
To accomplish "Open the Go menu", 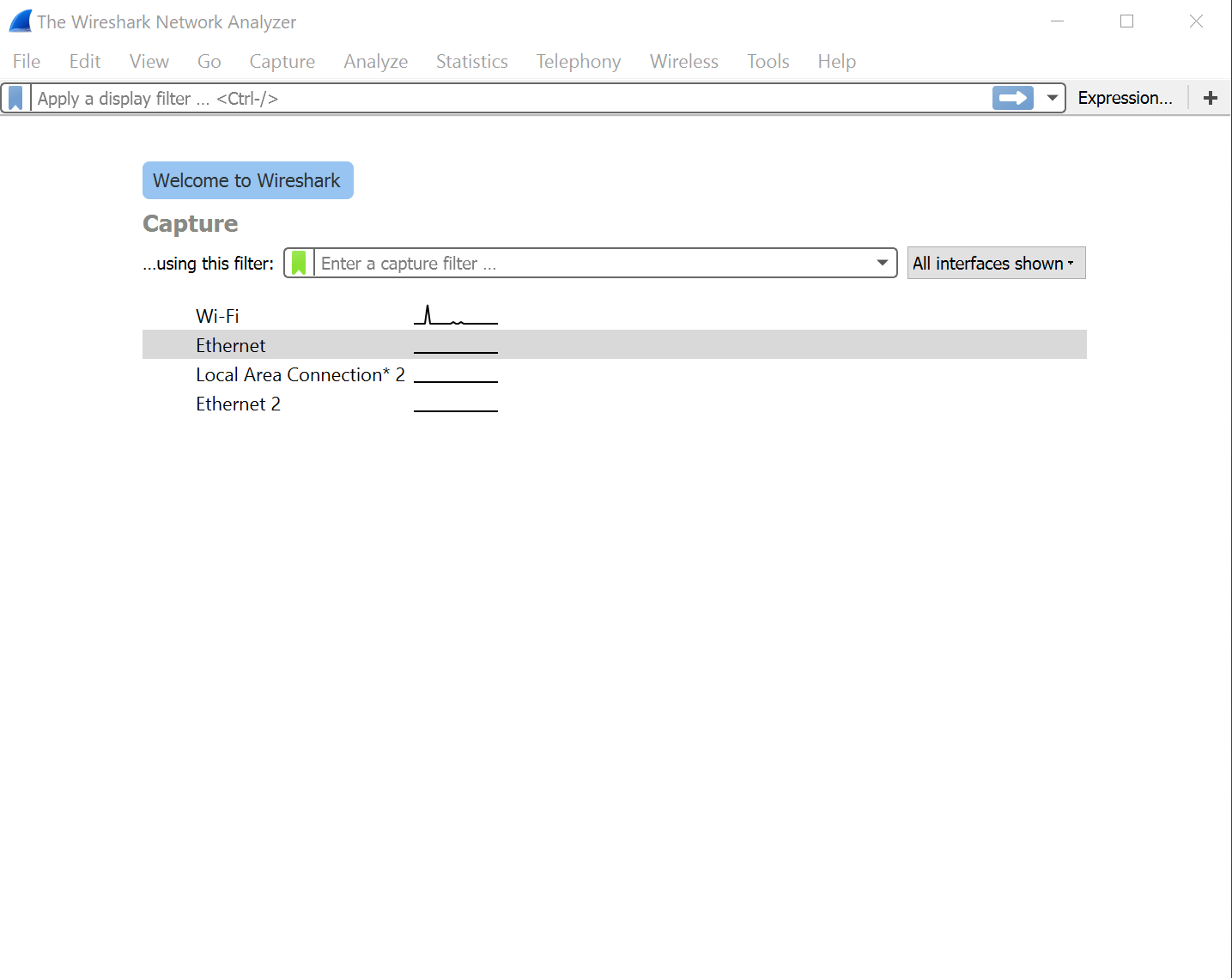I will [209, 61].
